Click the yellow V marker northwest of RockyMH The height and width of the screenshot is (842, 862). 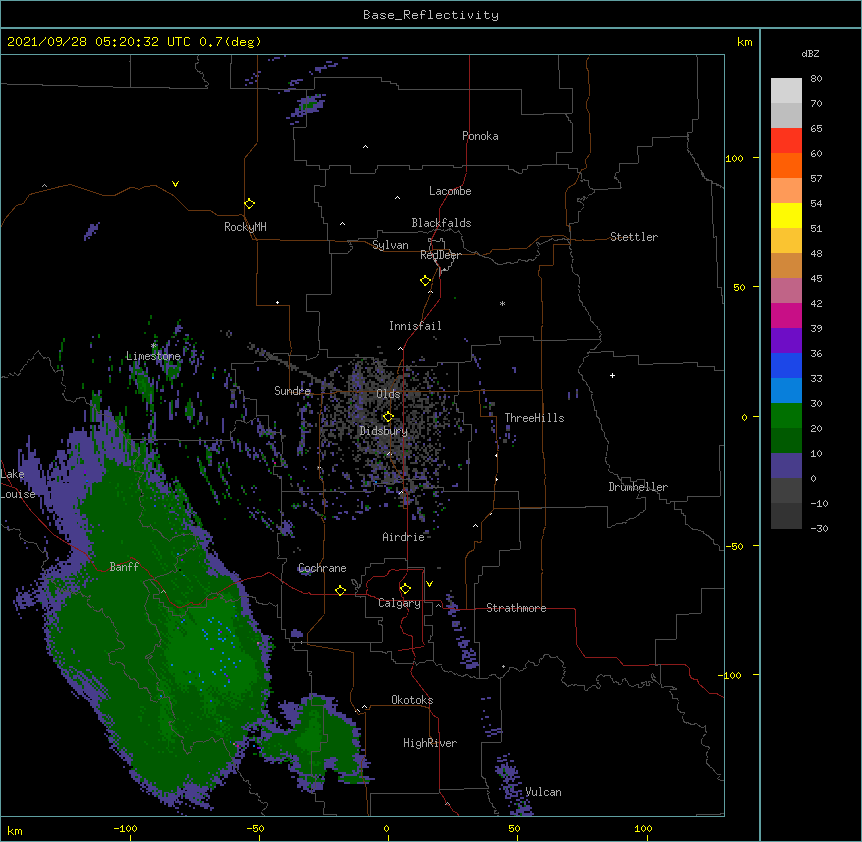coord(175,184)
